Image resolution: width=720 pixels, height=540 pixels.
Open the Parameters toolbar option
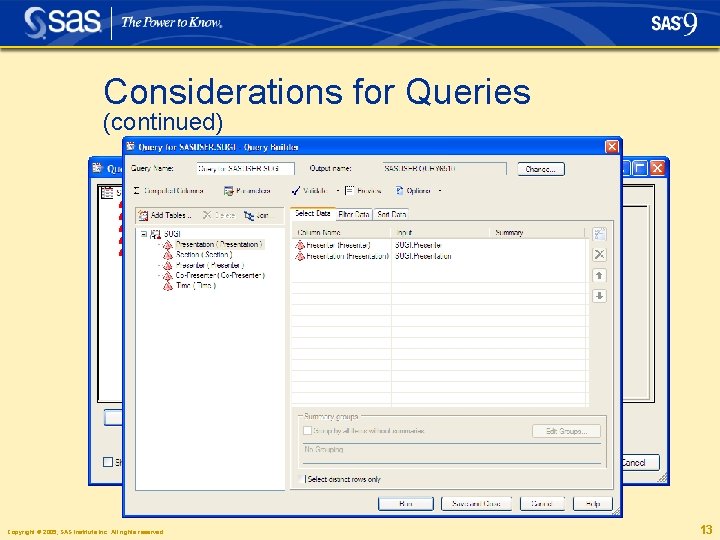[247, 191]
